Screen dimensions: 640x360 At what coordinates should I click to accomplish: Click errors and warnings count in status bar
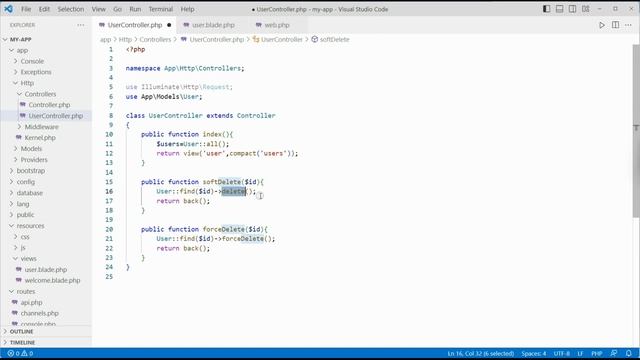(x=20, y=353)
